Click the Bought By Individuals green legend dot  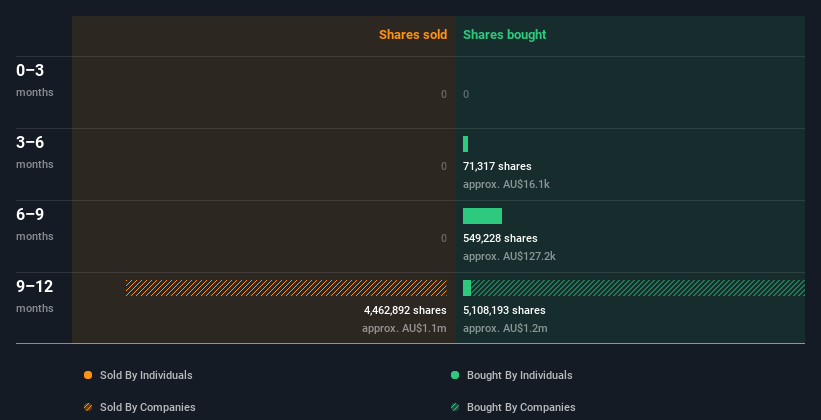(455, 375)
